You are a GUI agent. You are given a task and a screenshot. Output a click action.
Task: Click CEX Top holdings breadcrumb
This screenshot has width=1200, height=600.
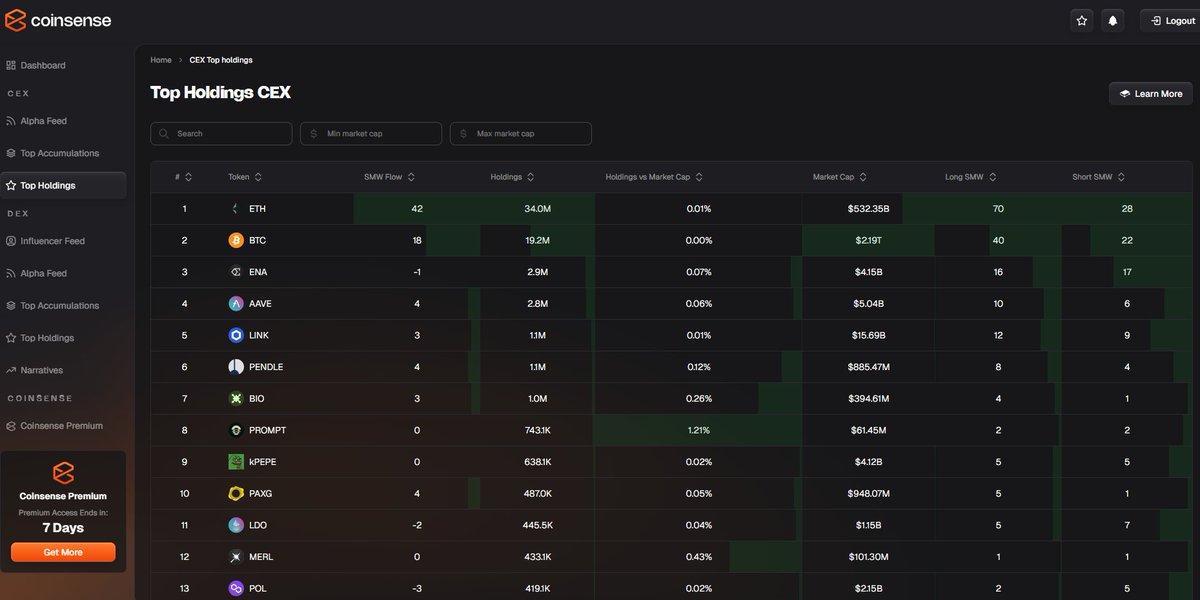coord(221,60)
